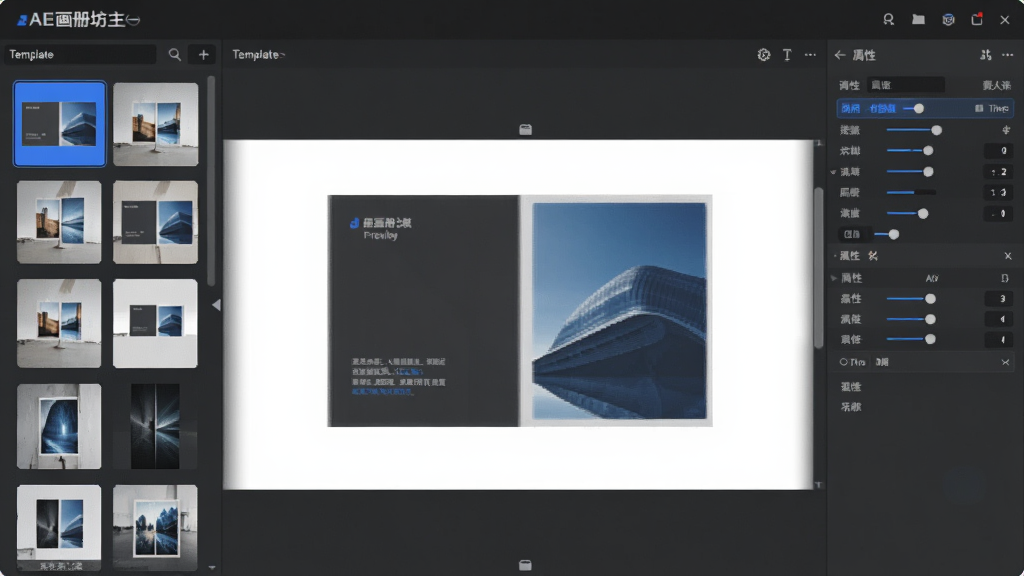The width and height of the screenshot is (1024, 576).
Task: Click the handle icon above the canvas page
Action: (x=525, y=129)
